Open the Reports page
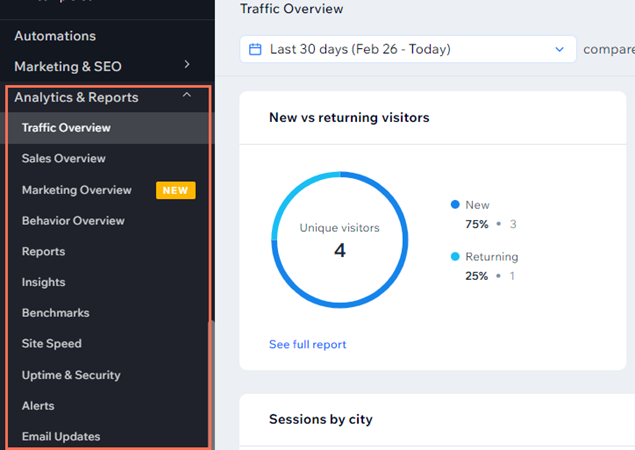The width and height of the screenshot is (635, 450). coord(43,252)
